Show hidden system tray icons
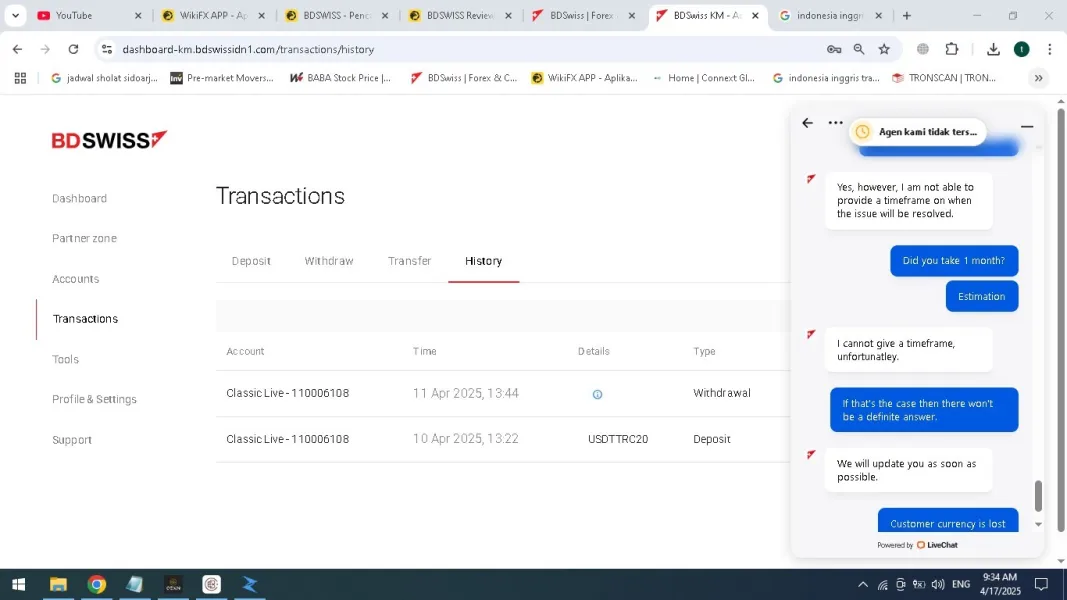Screen dimensions: 1067x600 (863, 584)
